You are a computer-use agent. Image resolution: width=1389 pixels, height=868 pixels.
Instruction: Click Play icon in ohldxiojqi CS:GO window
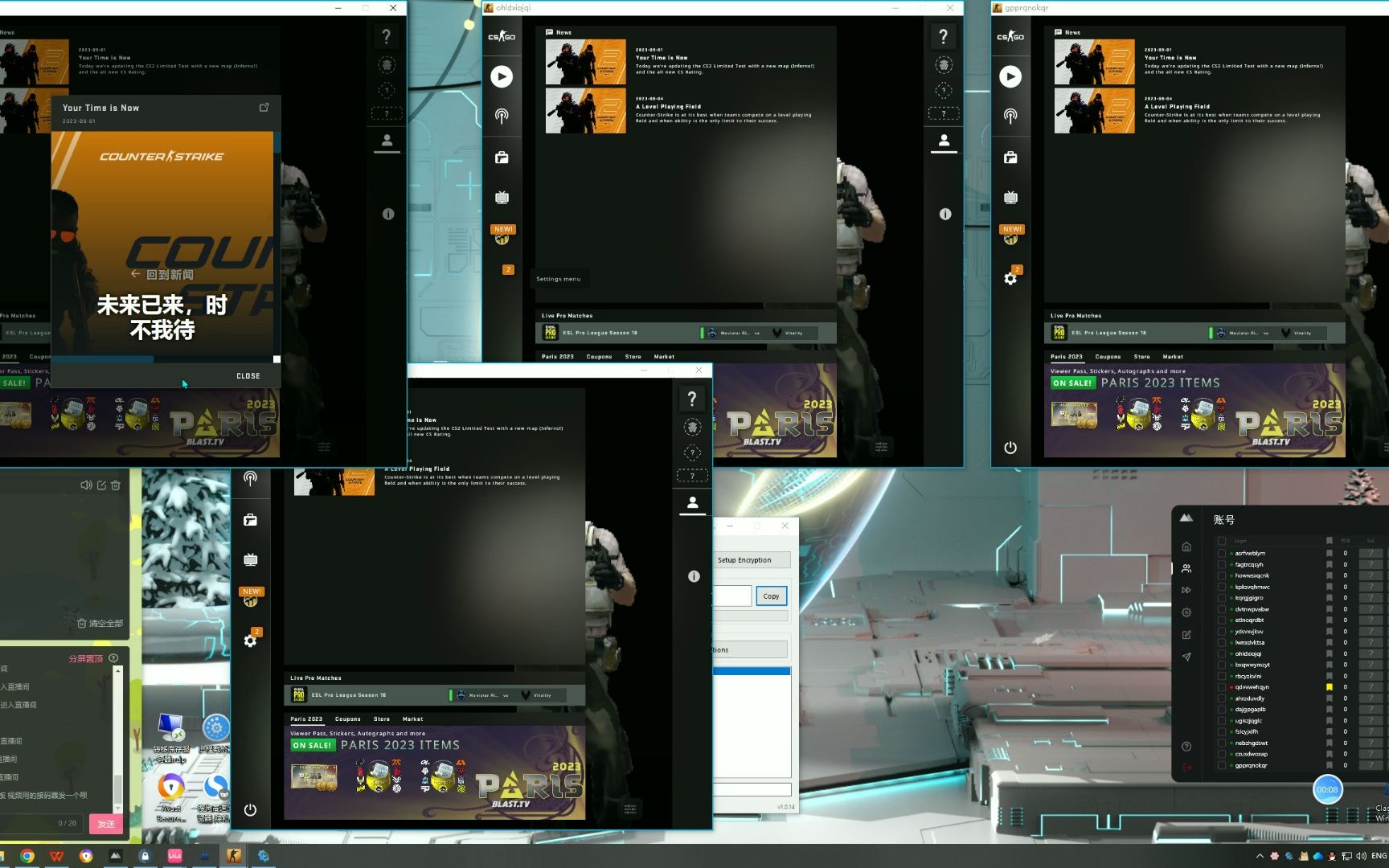coord(502,76)
